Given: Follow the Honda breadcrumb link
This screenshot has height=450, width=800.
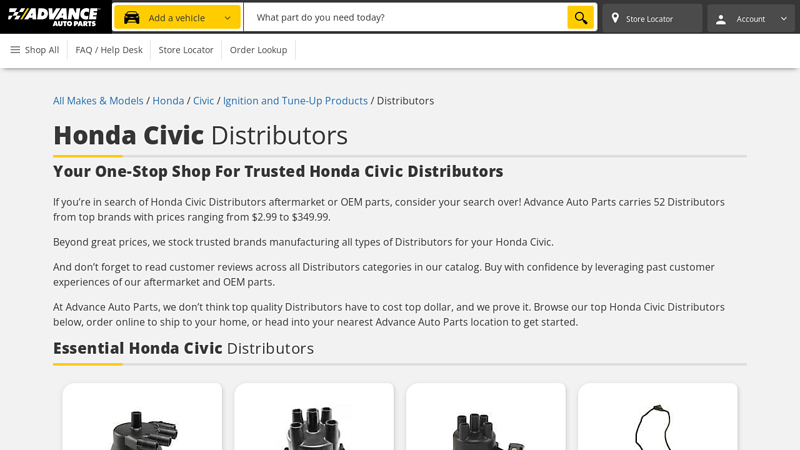Looking at the screenshot, I should click(168, 101).
